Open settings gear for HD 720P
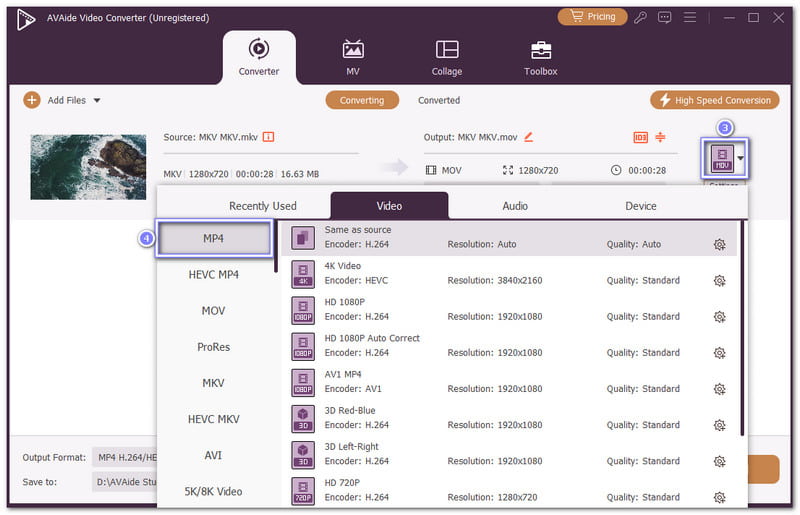Image resolution: width=800 pixels, height=515 pixels. pos(719,497)
